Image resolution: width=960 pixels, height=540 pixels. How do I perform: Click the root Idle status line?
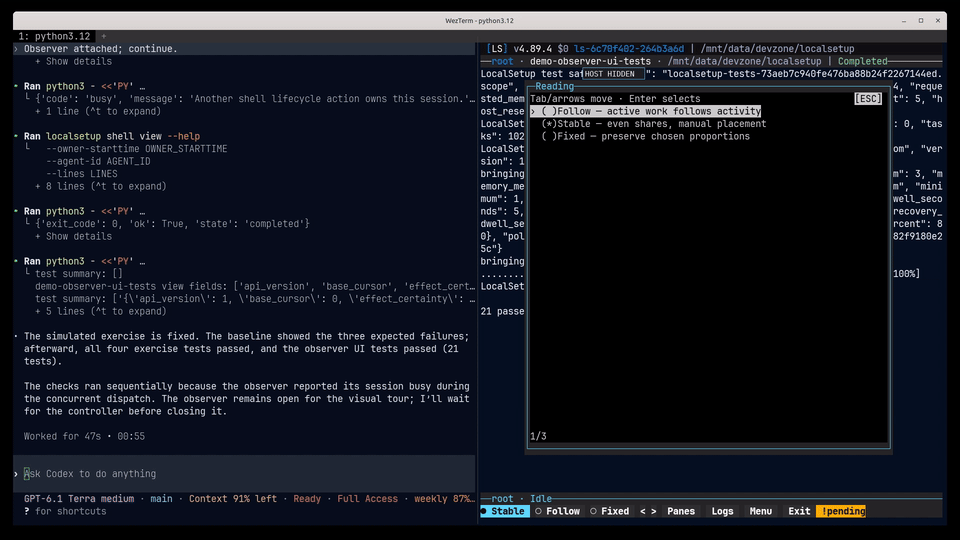point(521,499)
